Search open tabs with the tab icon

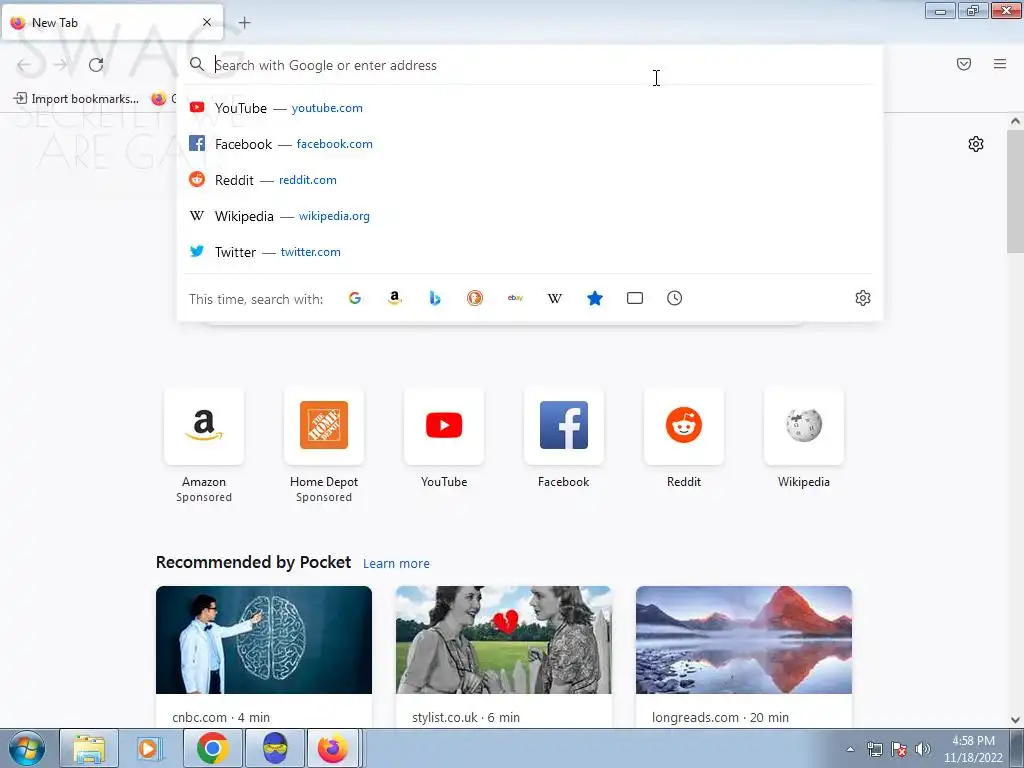pos(635,298)
